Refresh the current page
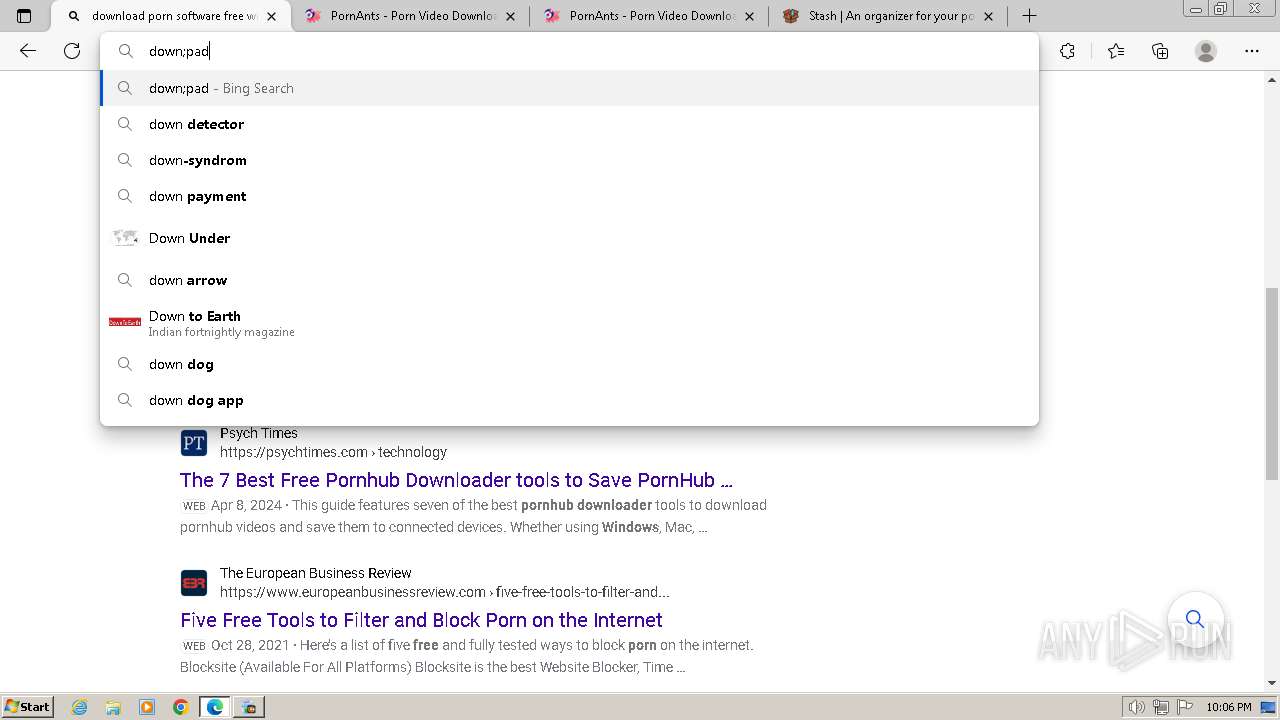The height and width of the screenshot is (720, 1280). pyautogui.click(x=72, y=51)
